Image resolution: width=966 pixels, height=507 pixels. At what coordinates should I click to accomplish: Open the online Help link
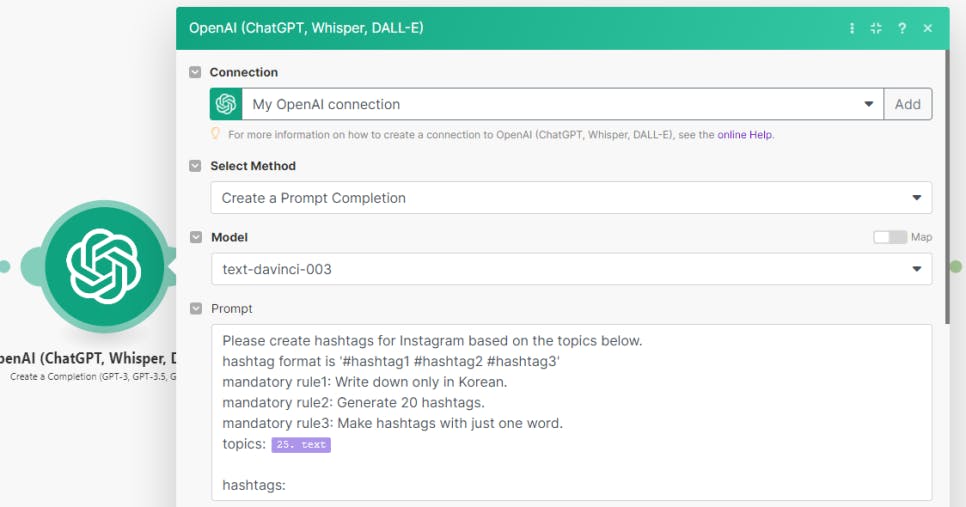[745, 135]
